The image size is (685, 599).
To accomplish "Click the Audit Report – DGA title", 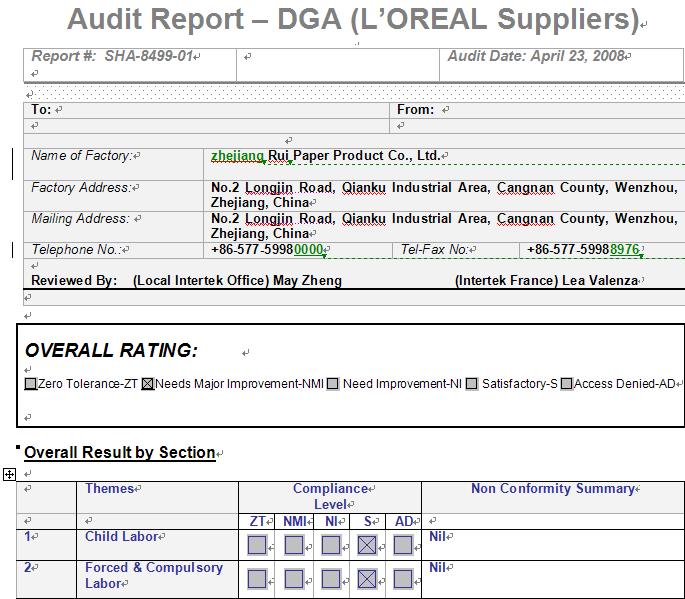I will point(354,19).
